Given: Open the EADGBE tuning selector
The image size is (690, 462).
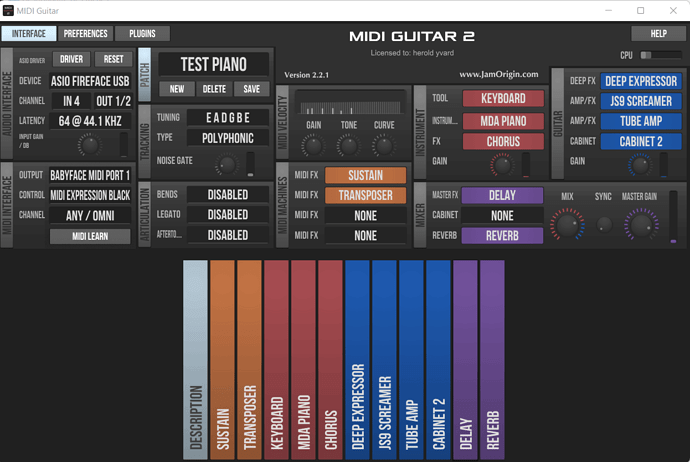Looking at the screenshot, I should pos(228,118).
